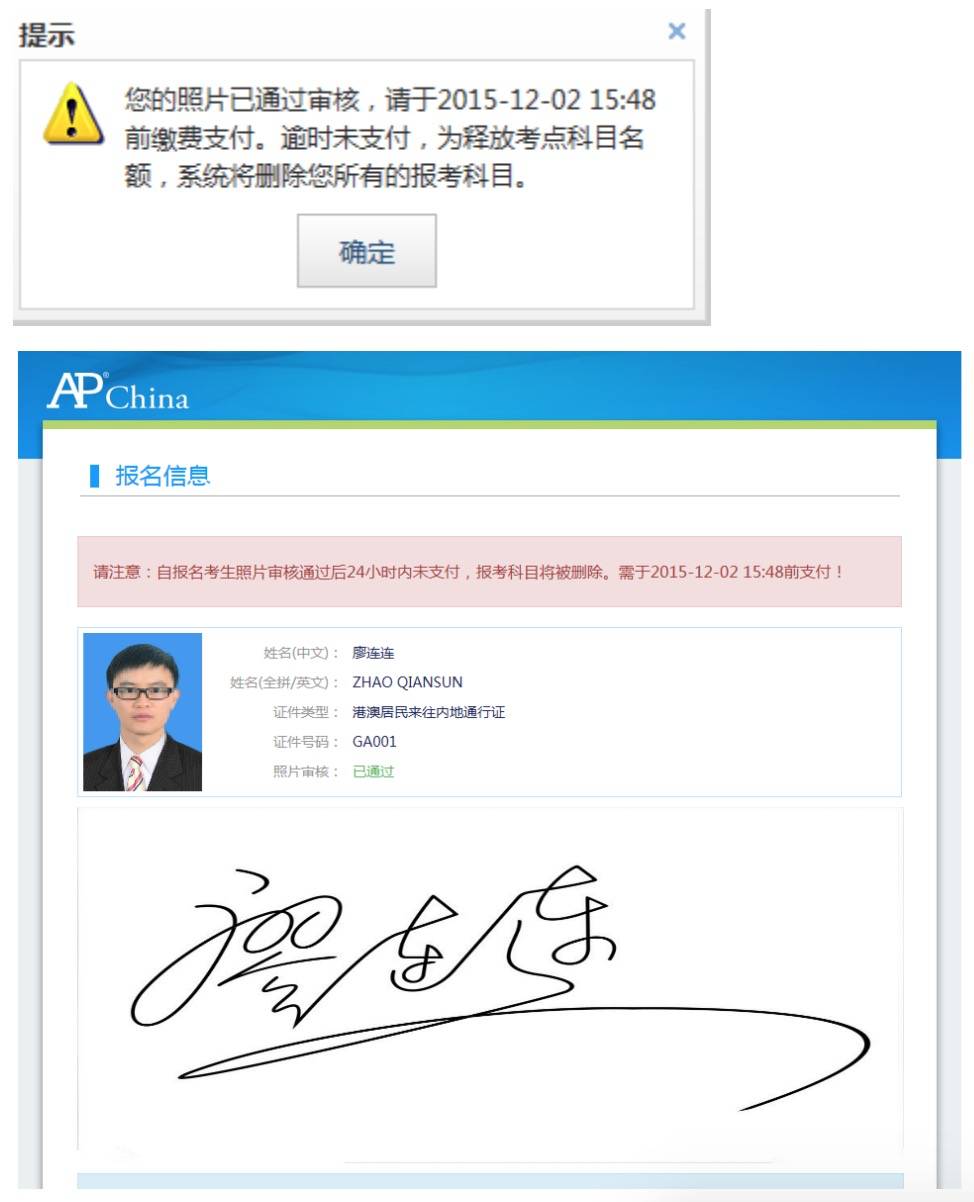Click the 姓名(全拼/英文) label

[285, 683]
